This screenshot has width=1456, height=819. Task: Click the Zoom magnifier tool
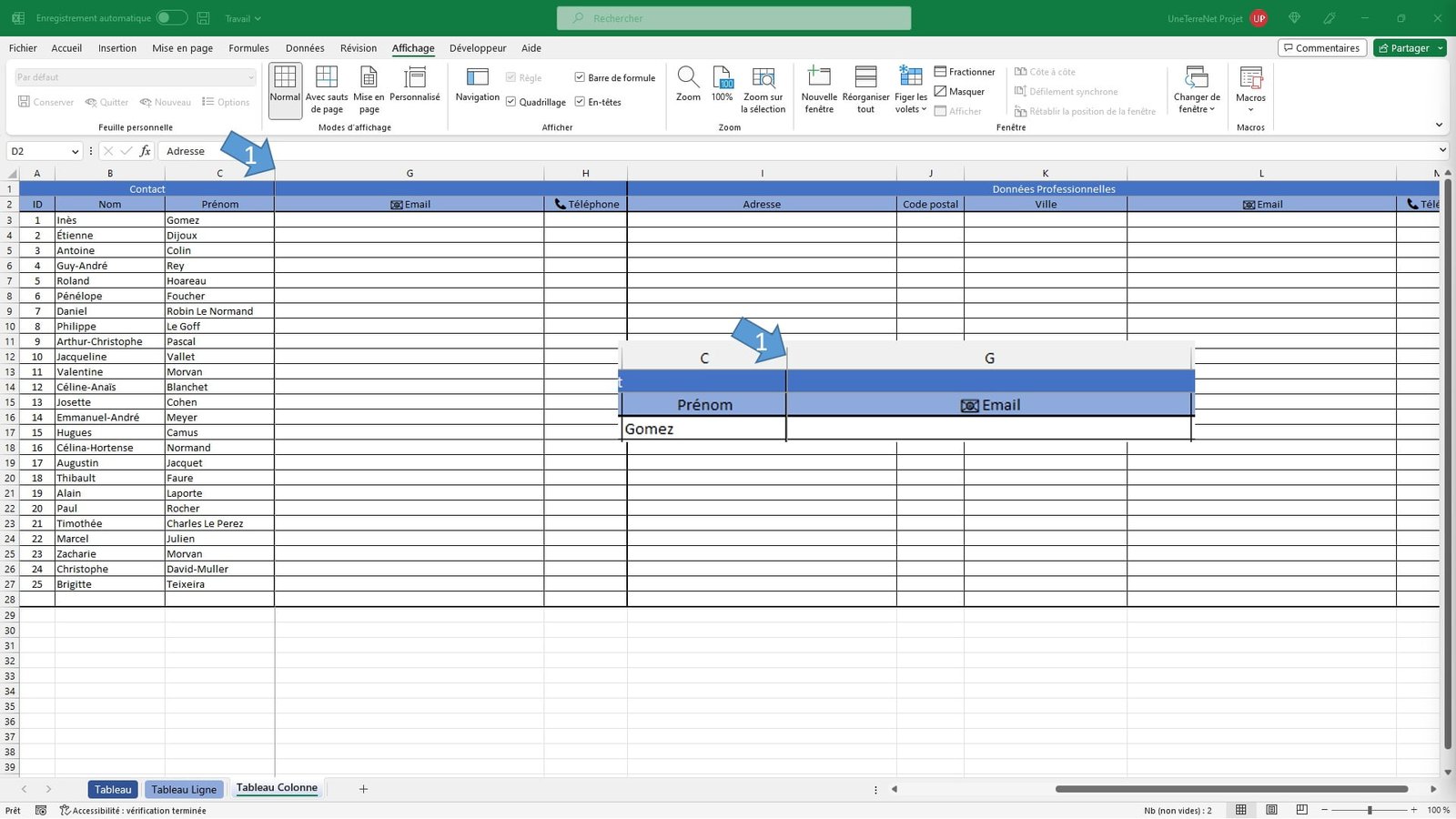tap(688, 88)
